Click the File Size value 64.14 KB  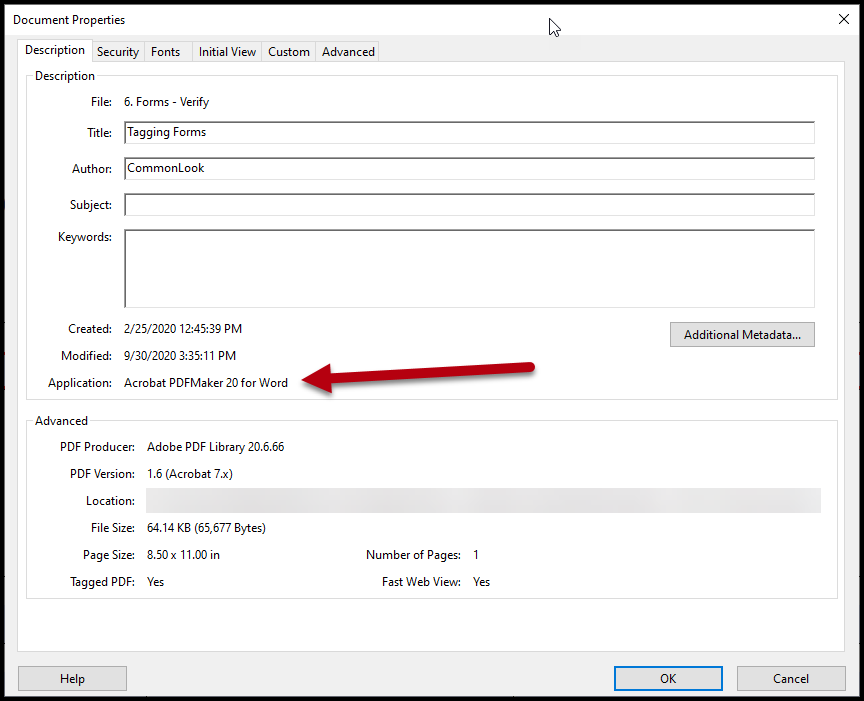[x=206, y=528]
